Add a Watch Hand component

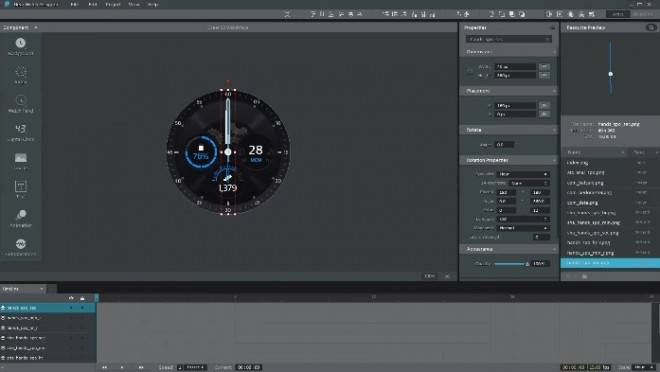(x=20, y=103)
